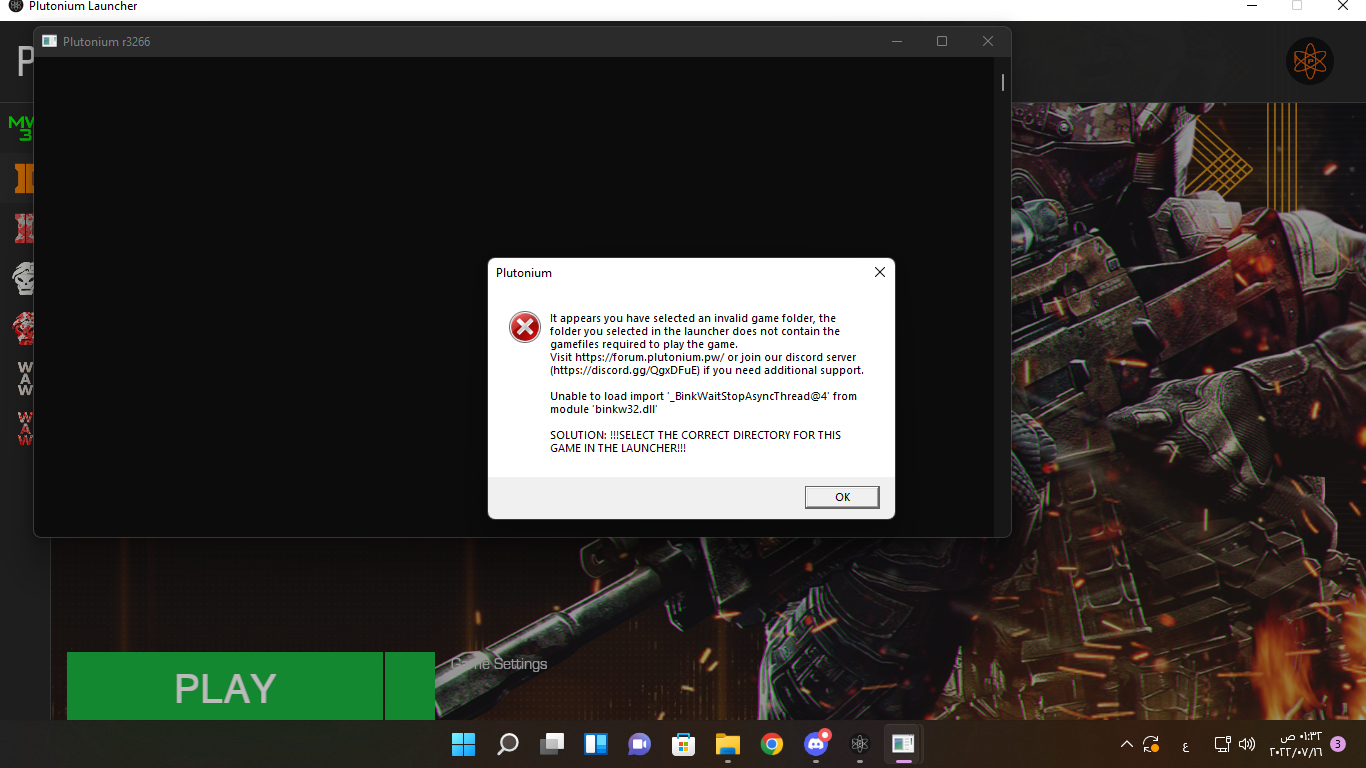1366x768 pixels.
Task: Open Discord from the taskbar
Action: click(x=816, y=744)
